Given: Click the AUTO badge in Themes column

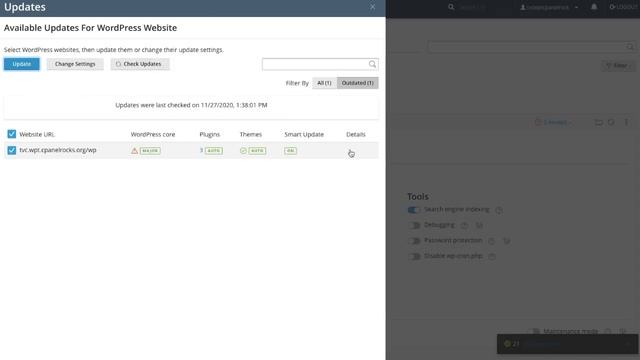Looking at the screenshot, I should tap(257, 151).
